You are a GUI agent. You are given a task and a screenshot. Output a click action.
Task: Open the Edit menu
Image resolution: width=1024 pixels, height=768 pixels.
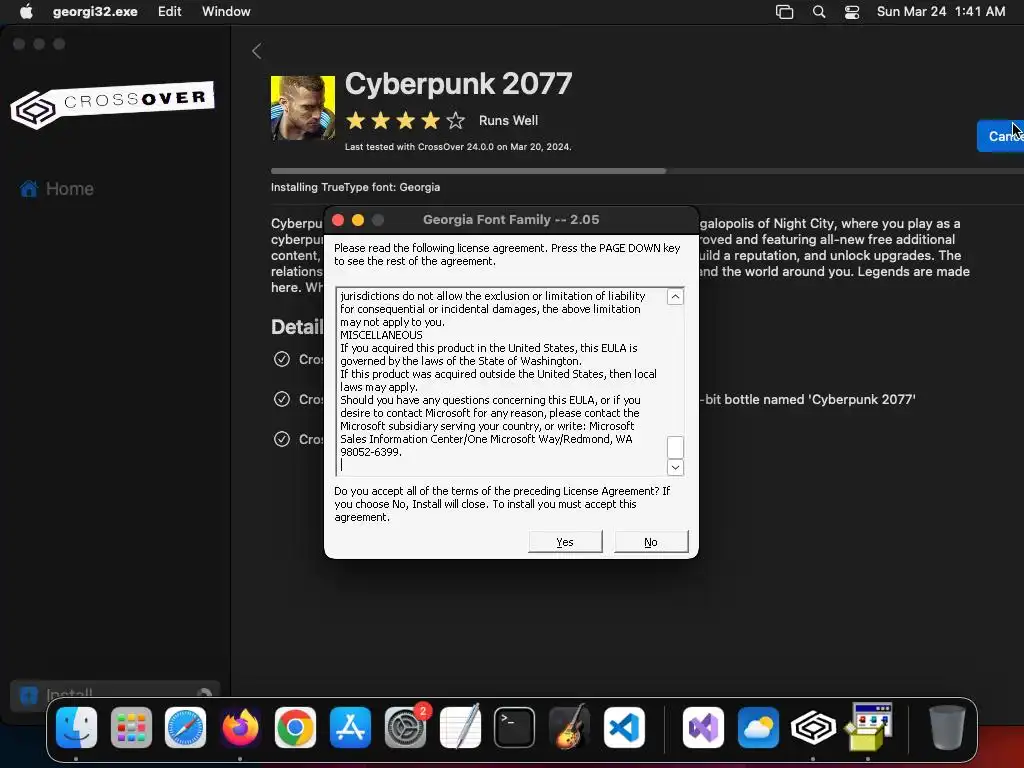click(170, 11)
